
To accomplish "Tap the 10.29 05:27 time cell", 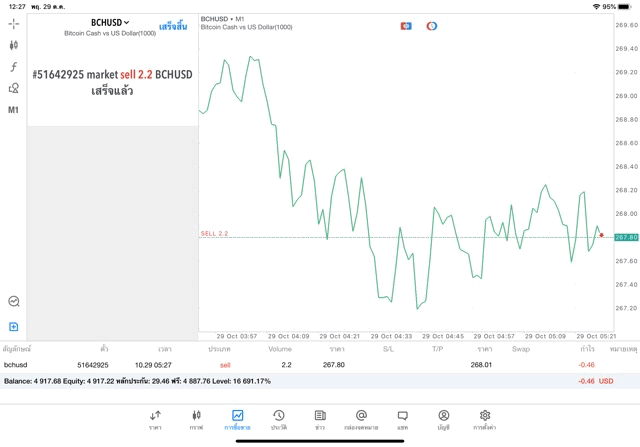I will 153,365.
